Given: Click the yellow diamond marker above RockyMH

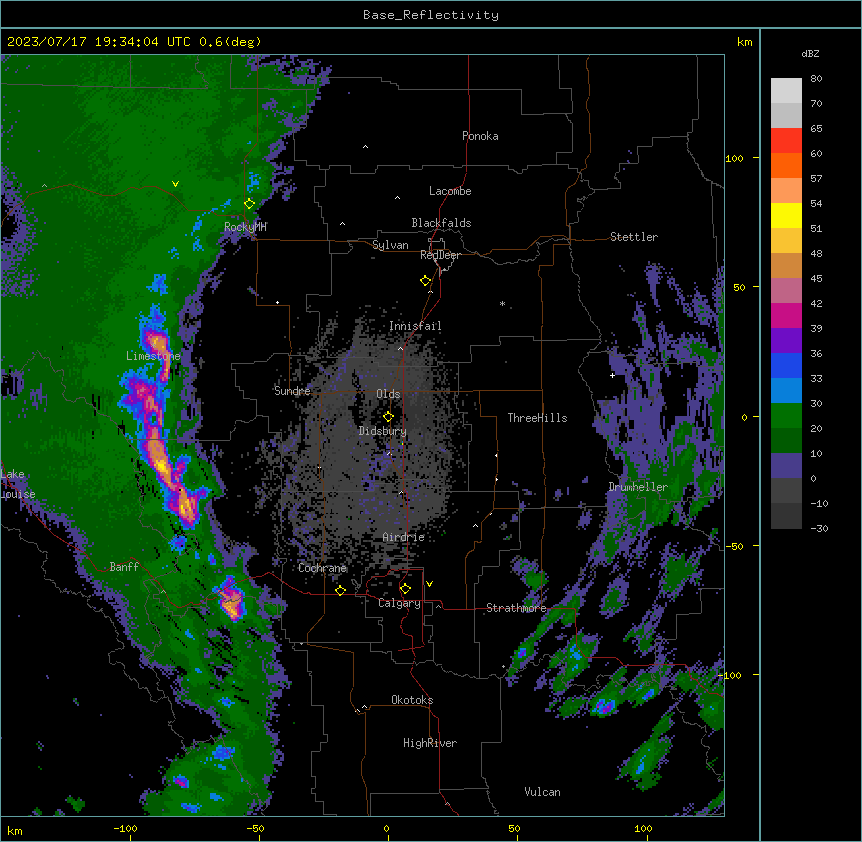Looking at the screenshot, I should pyautogui.click(x=250, y=203).
